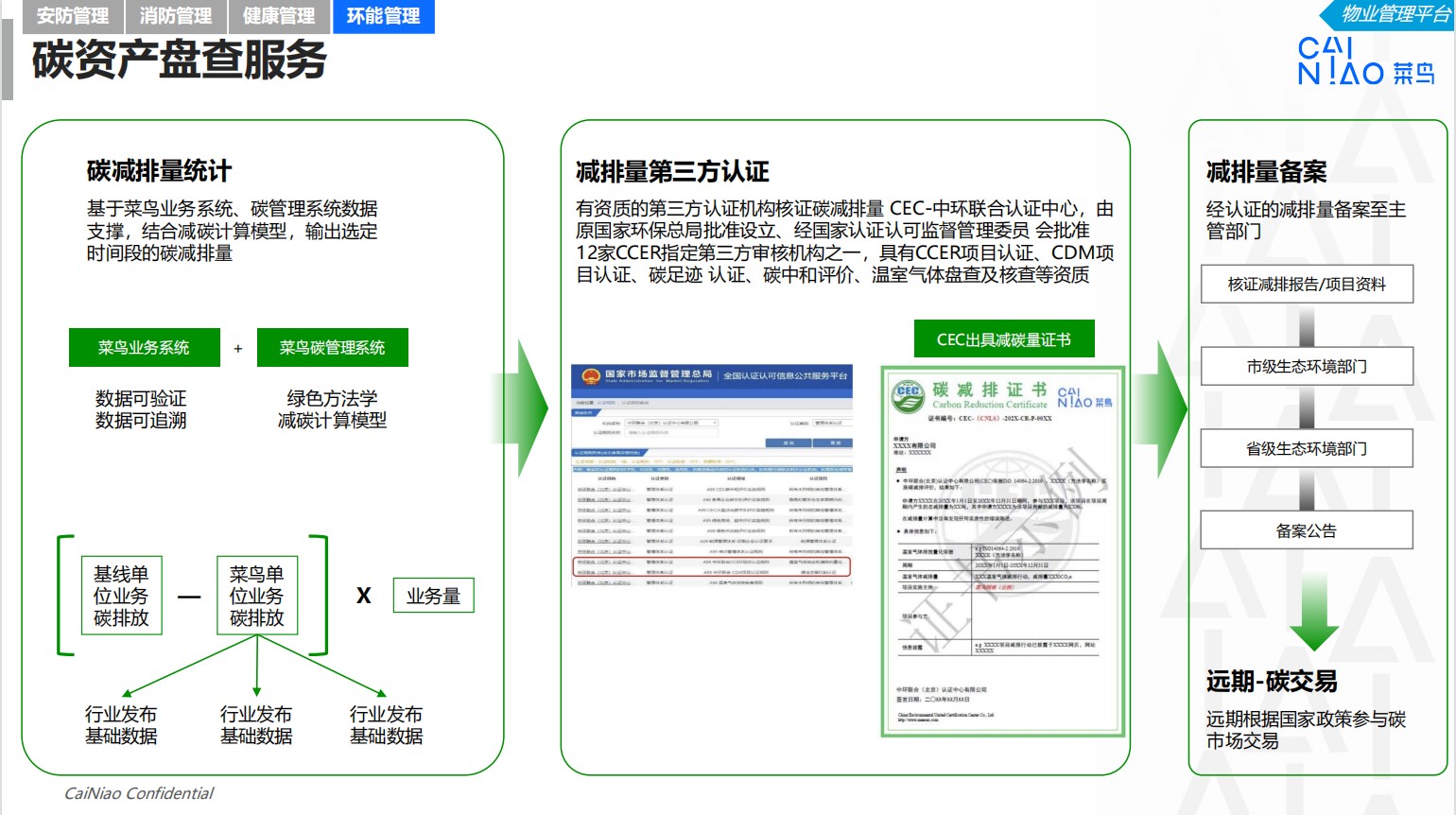The width and height of the screenshot is (1456, 815).
Task: Click the 菜鸟碳管理系统 green box
Action: (332, 348)
